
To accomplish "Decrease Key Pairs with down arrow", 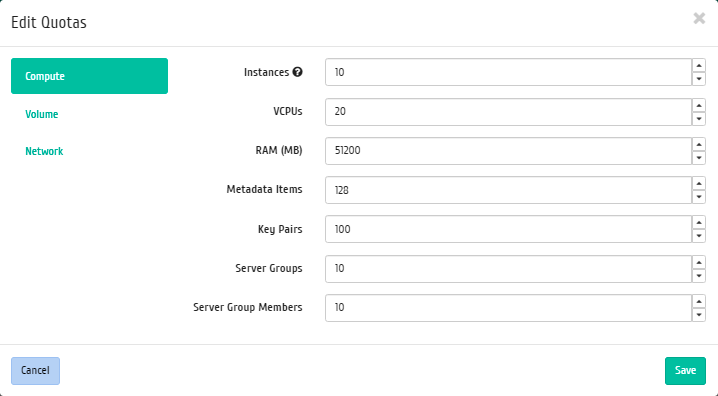I will pos(699,236).
